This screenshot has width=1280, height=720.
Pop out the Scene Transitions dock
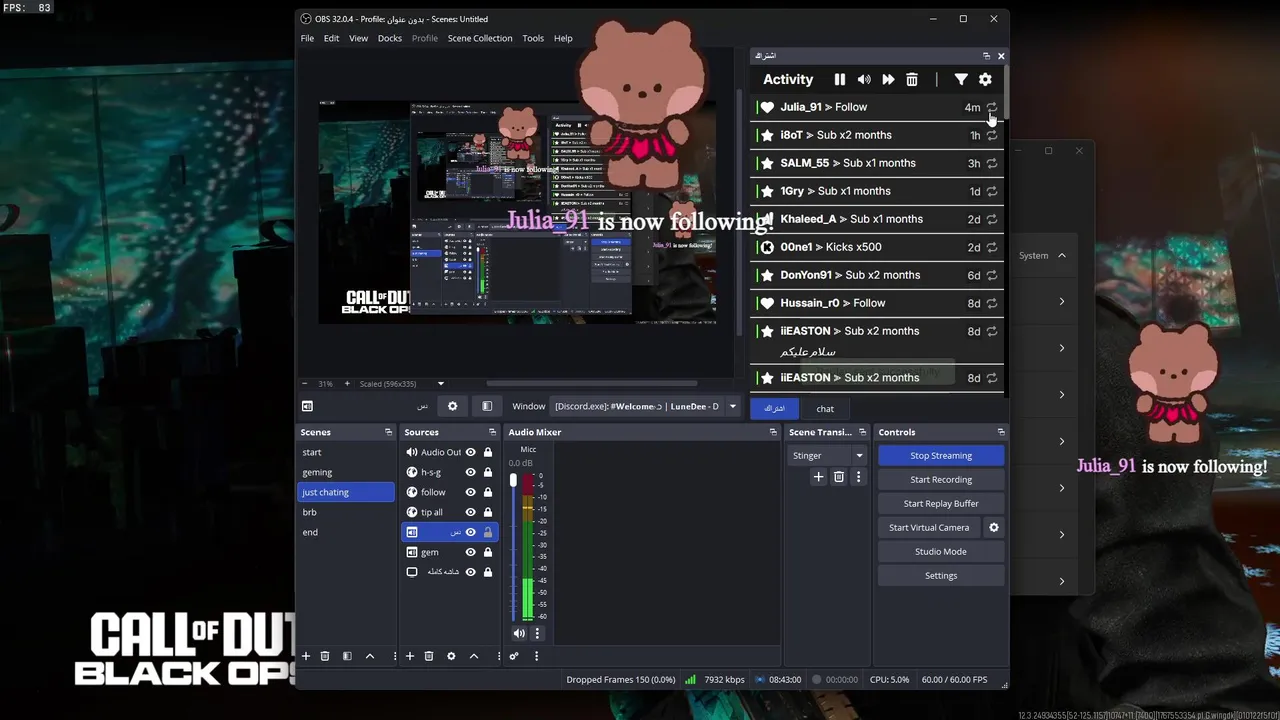click(862, 432)
